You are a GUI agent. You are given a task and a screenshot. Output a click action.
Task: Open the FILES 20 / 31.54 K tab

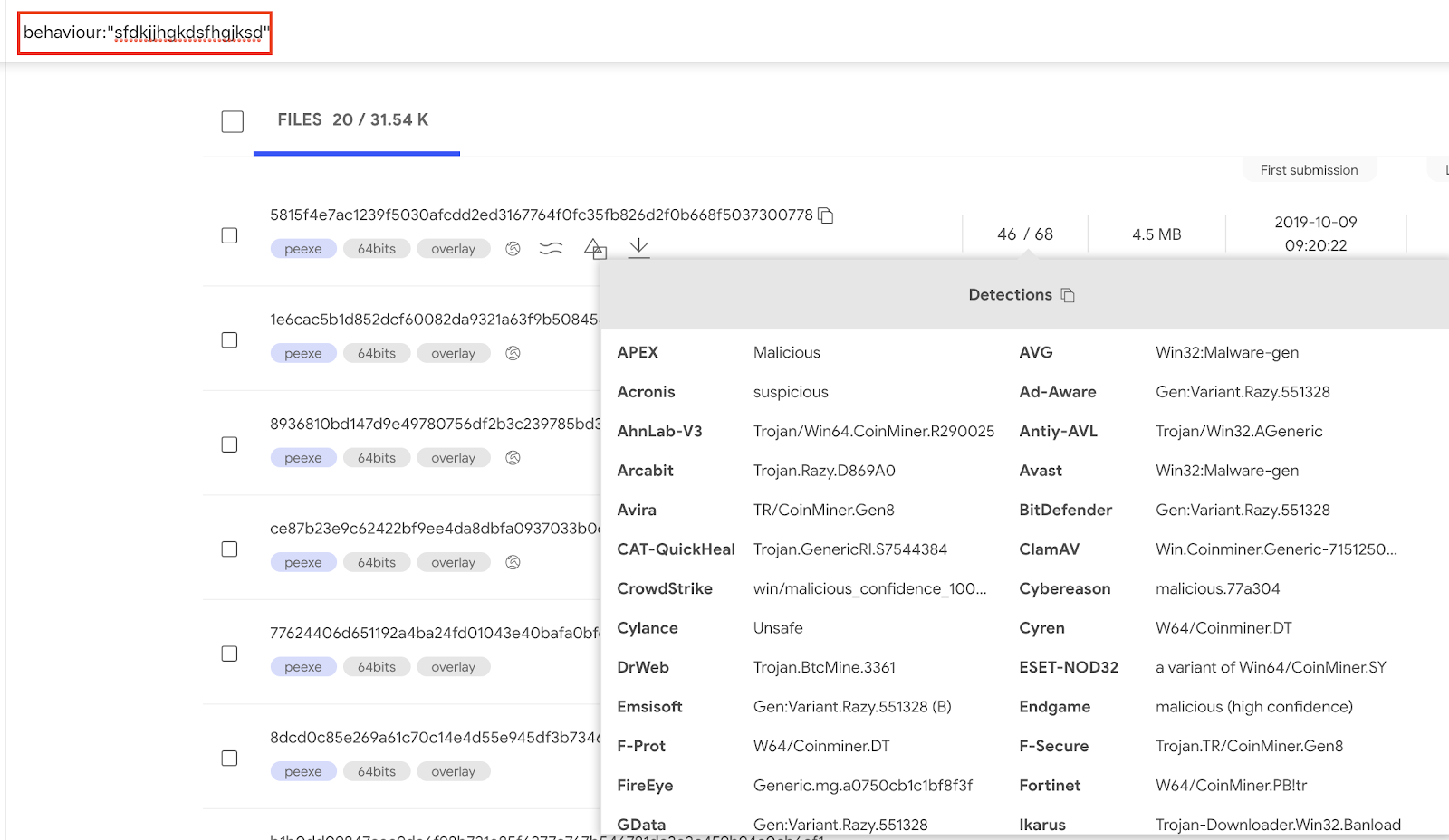[x=353, y=119]
